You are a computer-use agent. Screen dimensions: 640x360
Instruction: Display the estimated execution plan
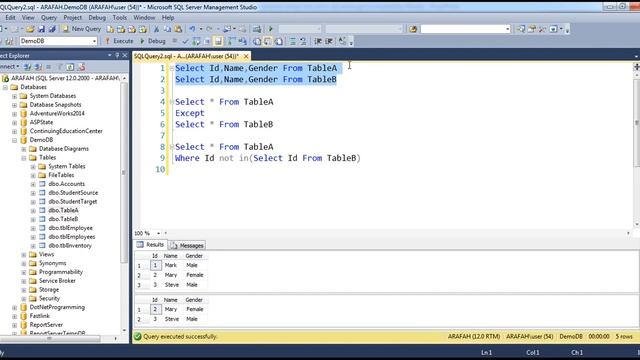tap(196, 41)
